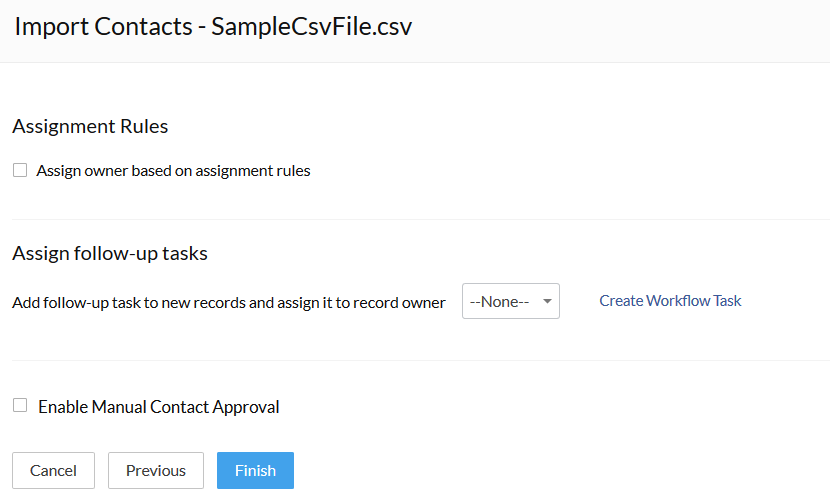Enable assign owner based on assignment rules checkbox

pos(20,170)
